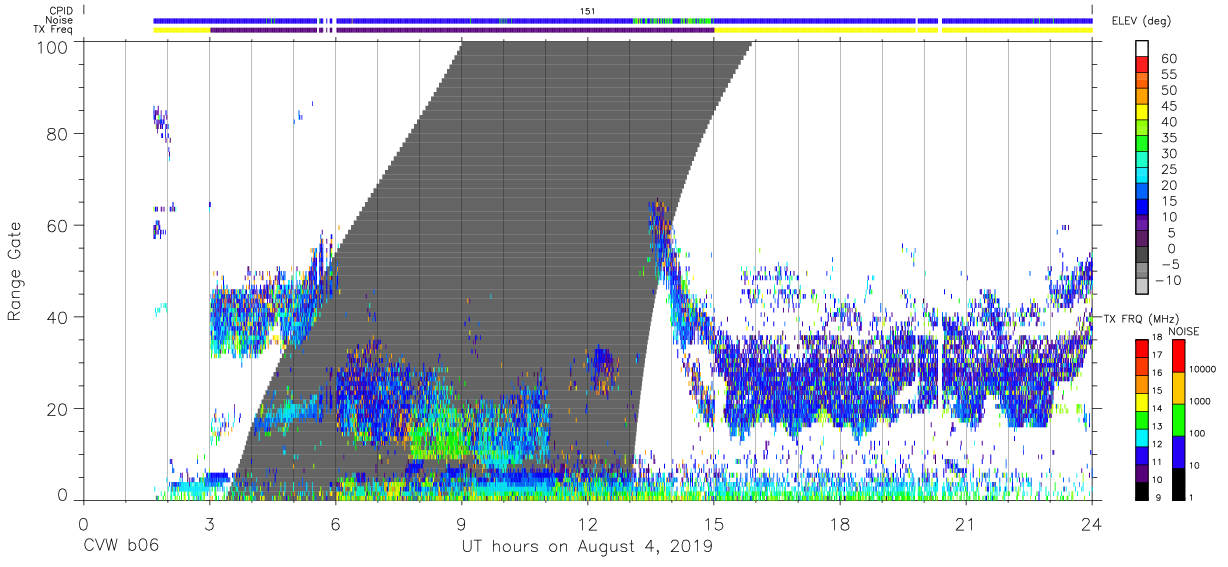
Task: Select the 100 label on the NOISE color bar
Action: pos(1195,432)
